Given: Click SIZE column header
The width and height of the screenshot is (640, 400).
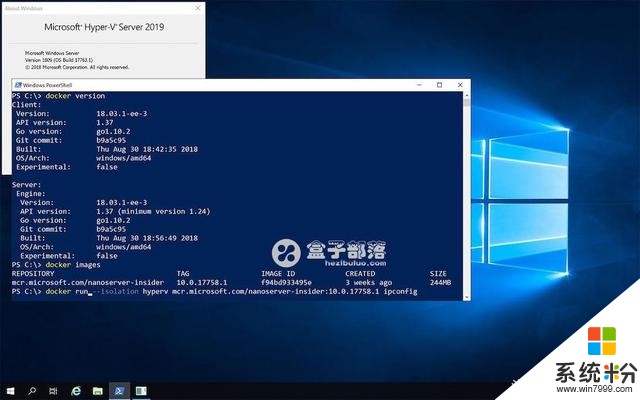Looking at the screenshot, I should [438, 273].
